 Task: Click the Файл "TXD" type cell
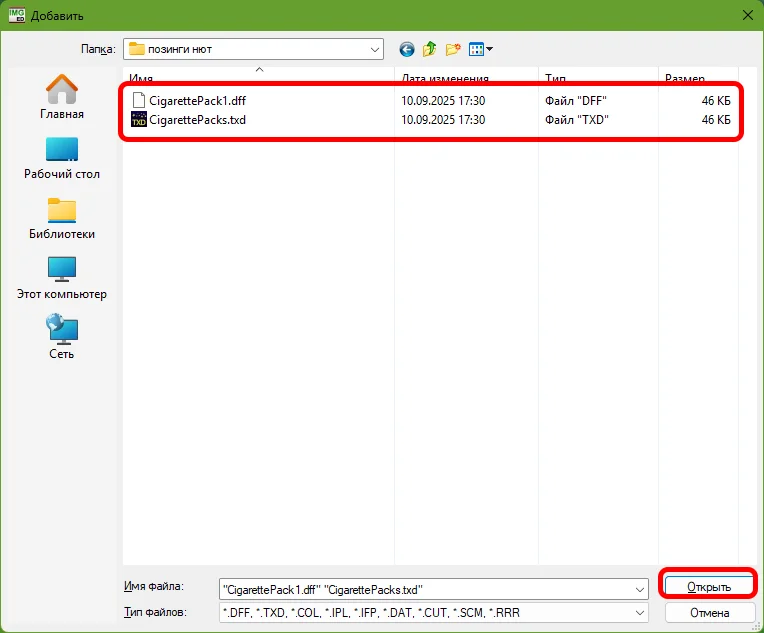point(577,119)
